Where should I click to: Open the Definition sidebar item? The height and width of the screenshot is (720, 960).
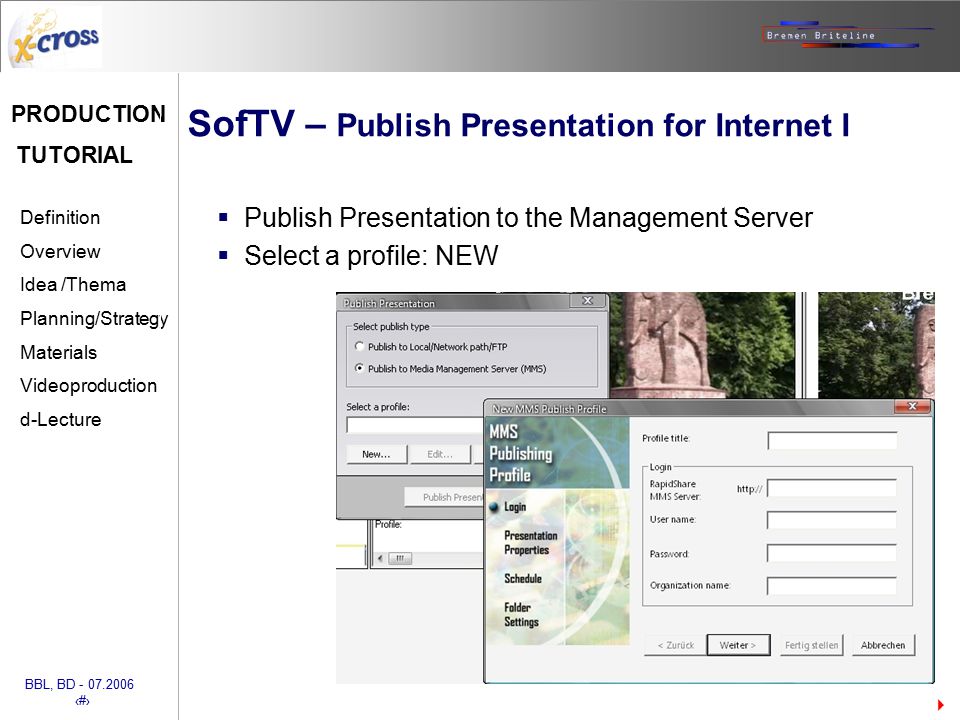coord(60,217)
